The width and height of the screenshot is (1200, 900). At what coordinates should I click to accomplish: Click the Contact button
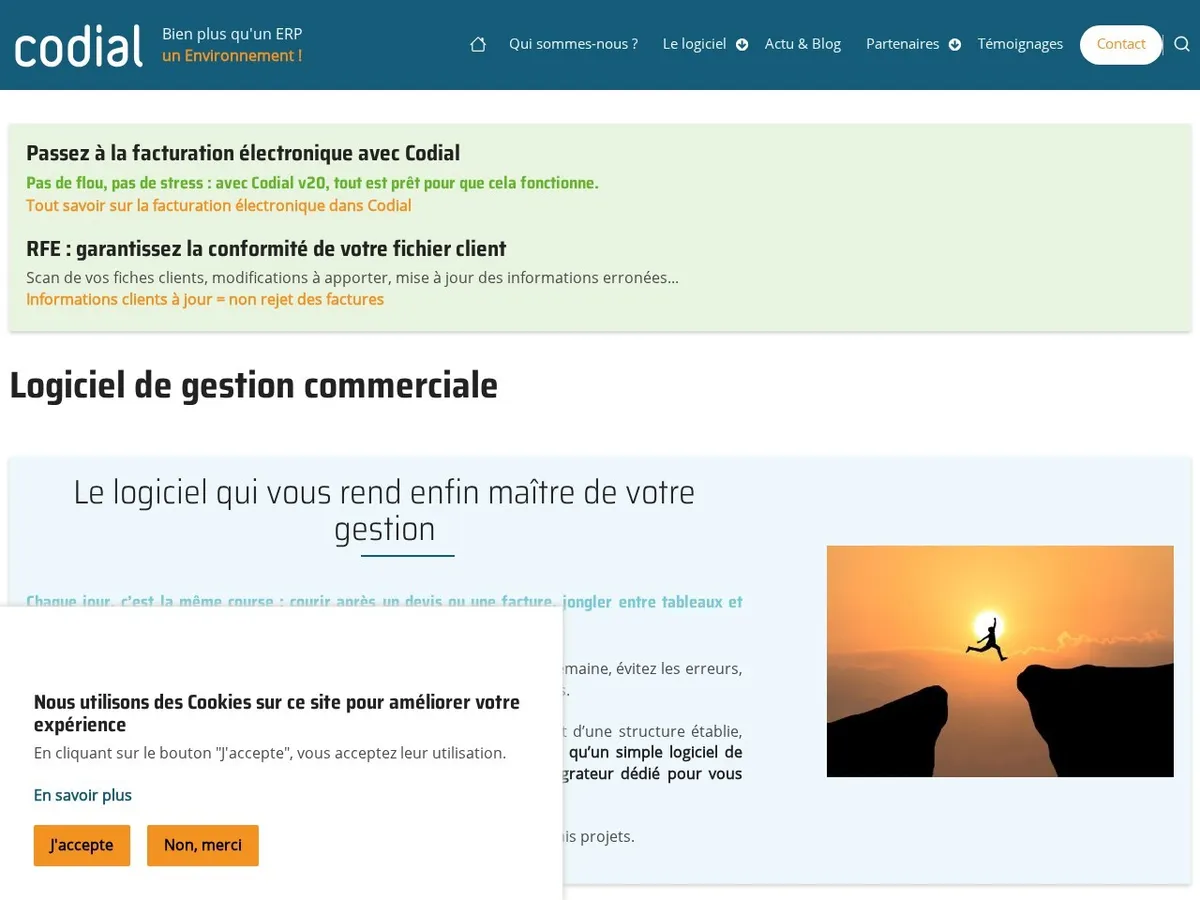pyautogui.click(x=1121, y=44)
